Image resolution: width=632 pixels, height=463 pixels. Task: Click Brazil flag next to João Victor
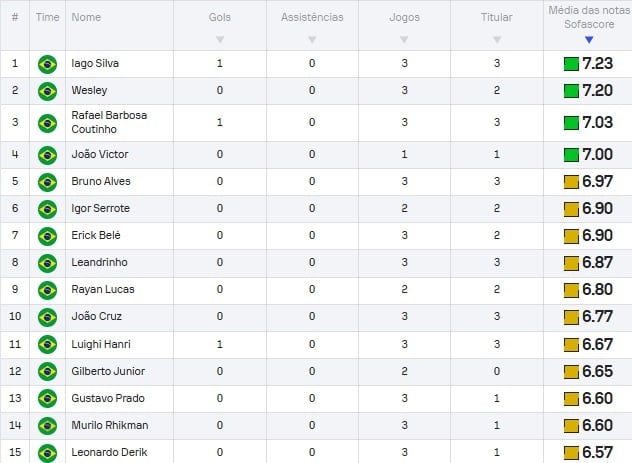46,155
